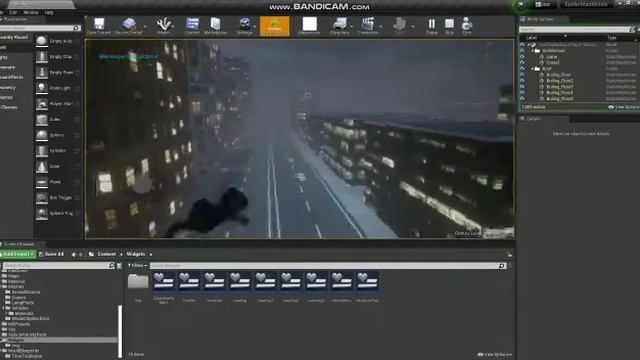Toggle visibility of Building_Floor in outliner

click(522, 75)
